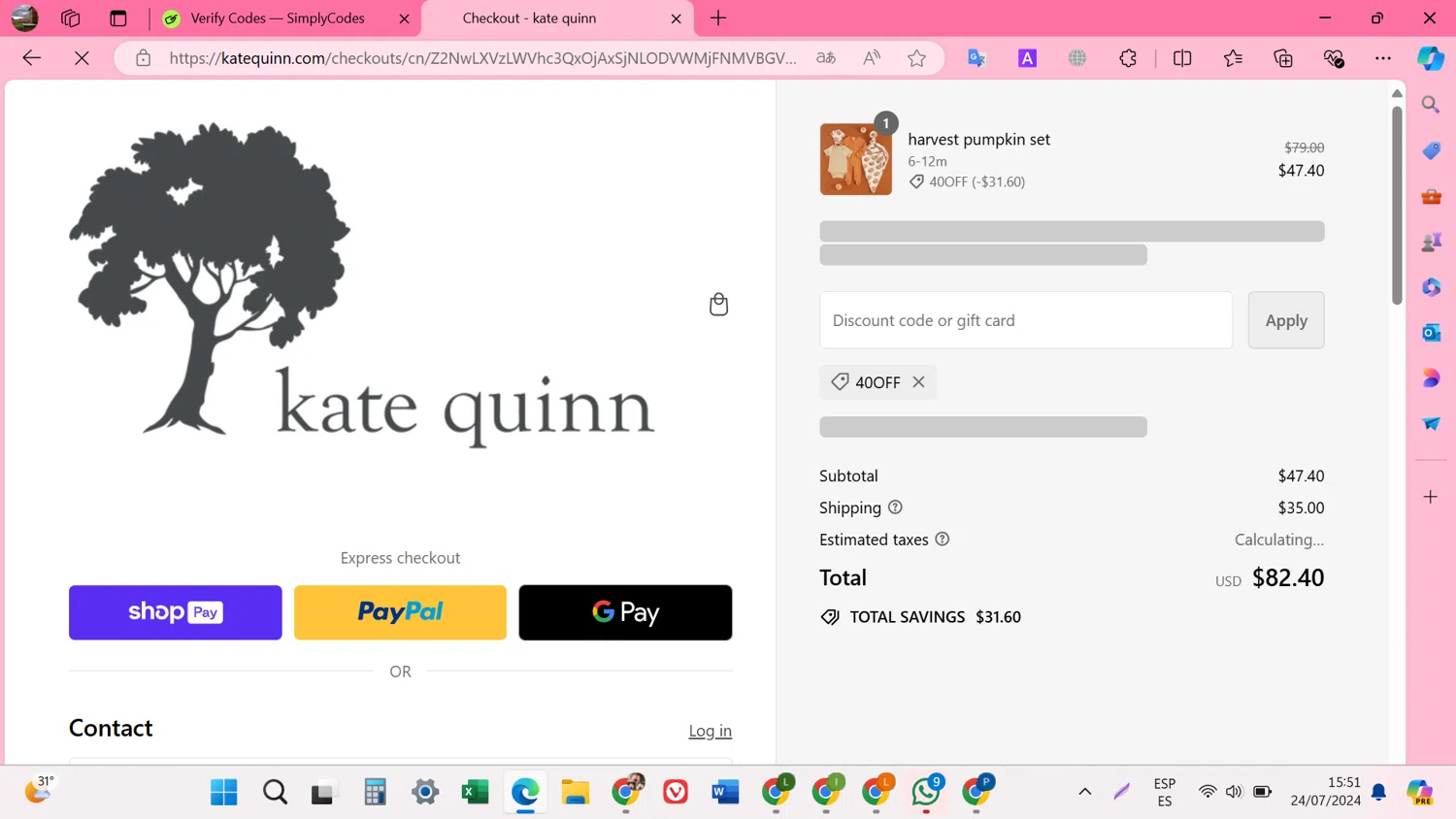Viewport: 1456px width, 819px height.
Task: Click the browser address bar URL
Action: pos(482,58)
